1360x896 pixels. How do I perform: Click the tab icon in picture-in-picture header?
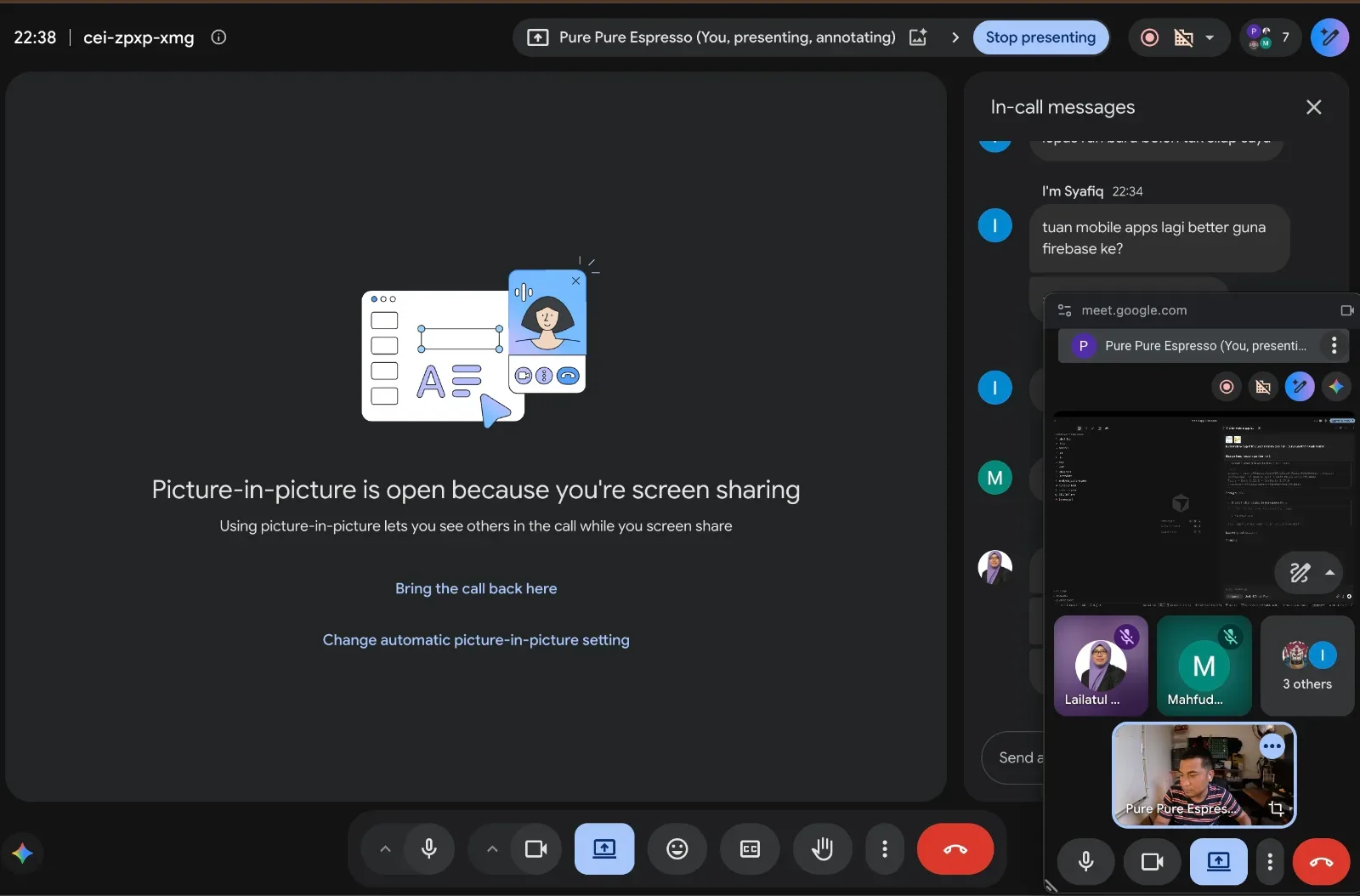tap(1347, 310)
